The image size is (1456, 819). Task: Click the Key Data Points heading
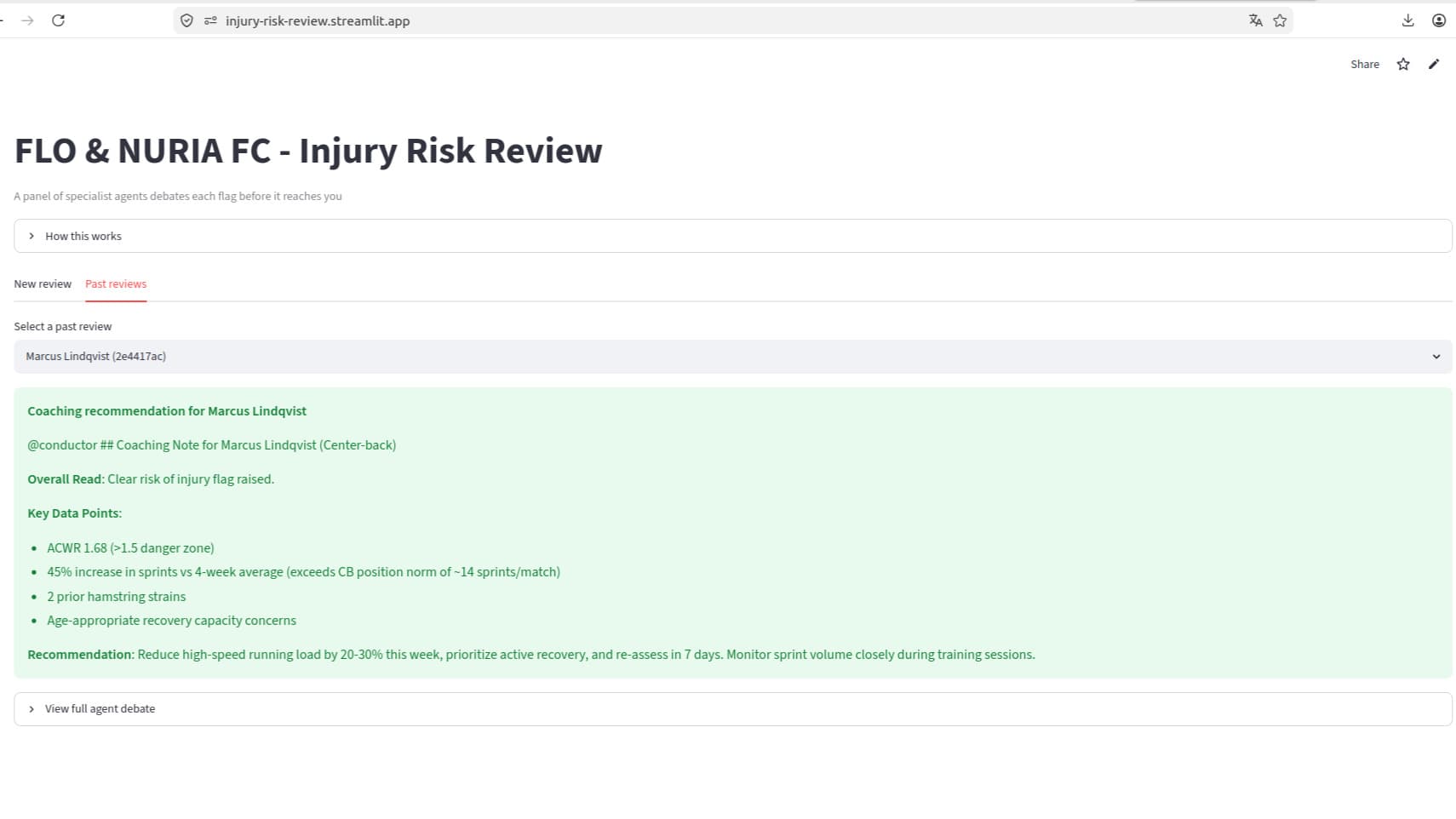[x=75, y=513]
